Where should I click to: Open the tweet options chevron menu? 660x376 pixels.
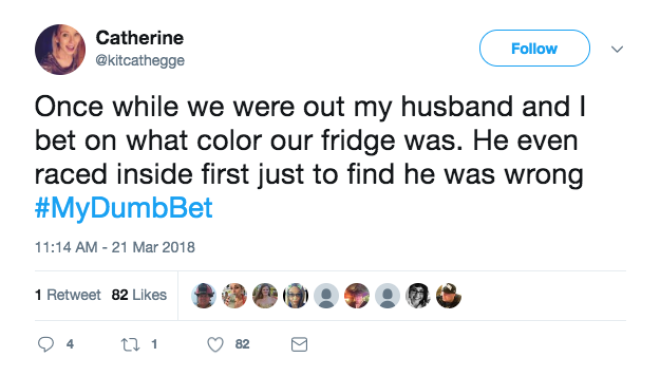point(617,49)
